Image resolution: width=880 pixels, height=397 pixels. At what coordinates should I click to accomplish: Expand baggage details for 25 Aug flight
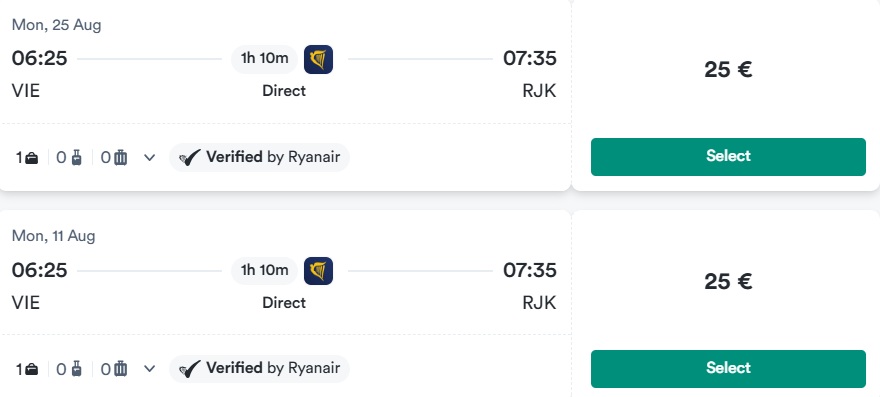(149, 158)
